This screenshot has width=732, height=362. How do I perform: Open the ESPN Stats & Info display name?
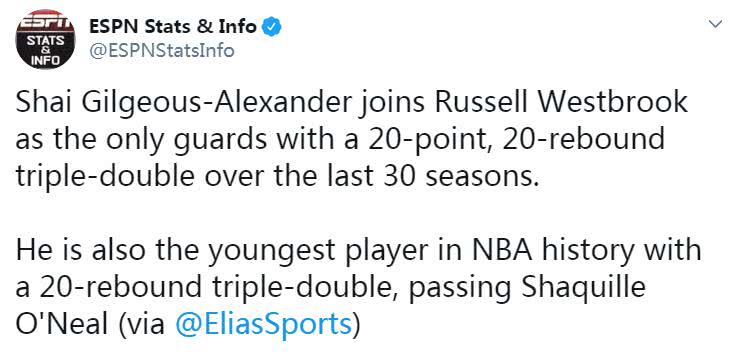click(173, 27)
